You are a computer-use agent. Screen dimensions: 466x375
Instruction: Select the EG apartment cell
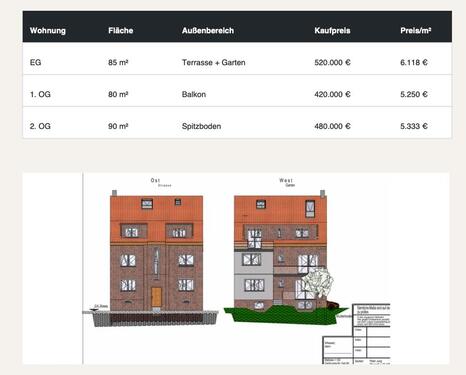tap(35, 62)
